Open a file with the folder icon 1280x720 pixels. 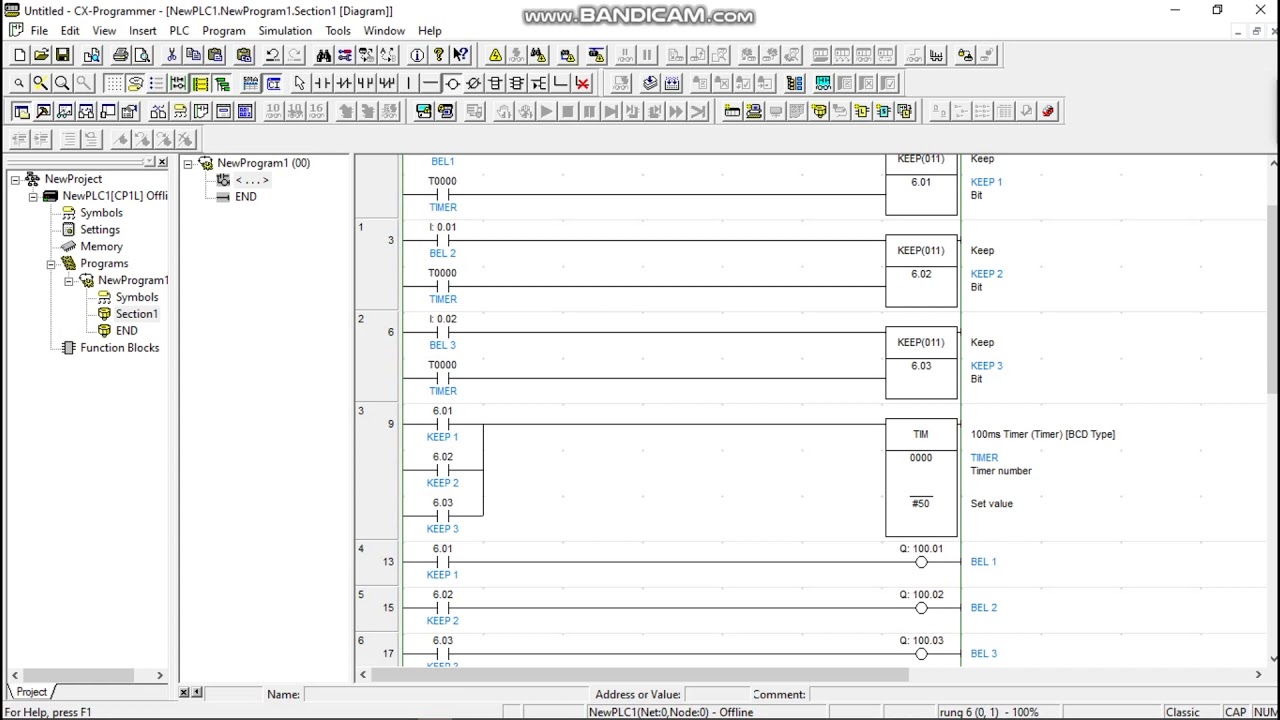[x=41, y=55]
